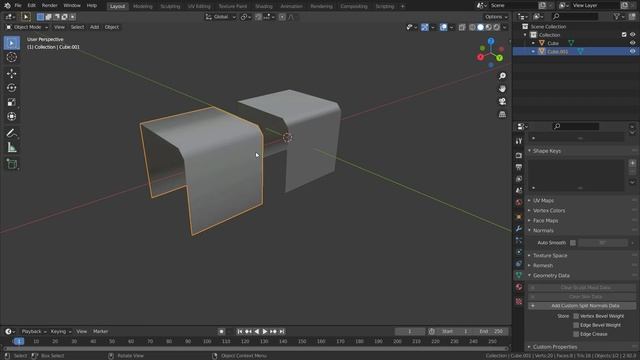The height and width of the screenshot is (360, 640).
Task: Open the Output properties tab
Action: pyautogui.click(x=519, y=167)
